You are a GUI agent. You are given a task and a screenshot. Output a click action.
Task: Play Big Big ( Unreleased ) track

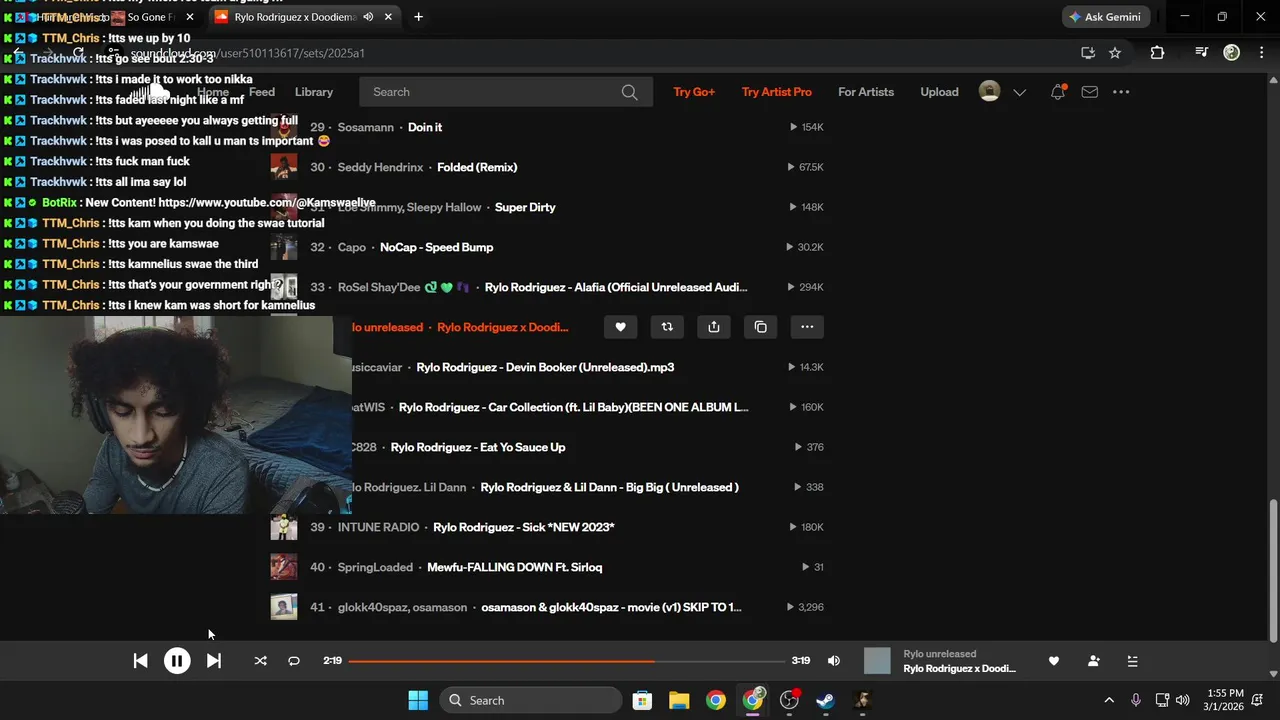coord(610,487)
